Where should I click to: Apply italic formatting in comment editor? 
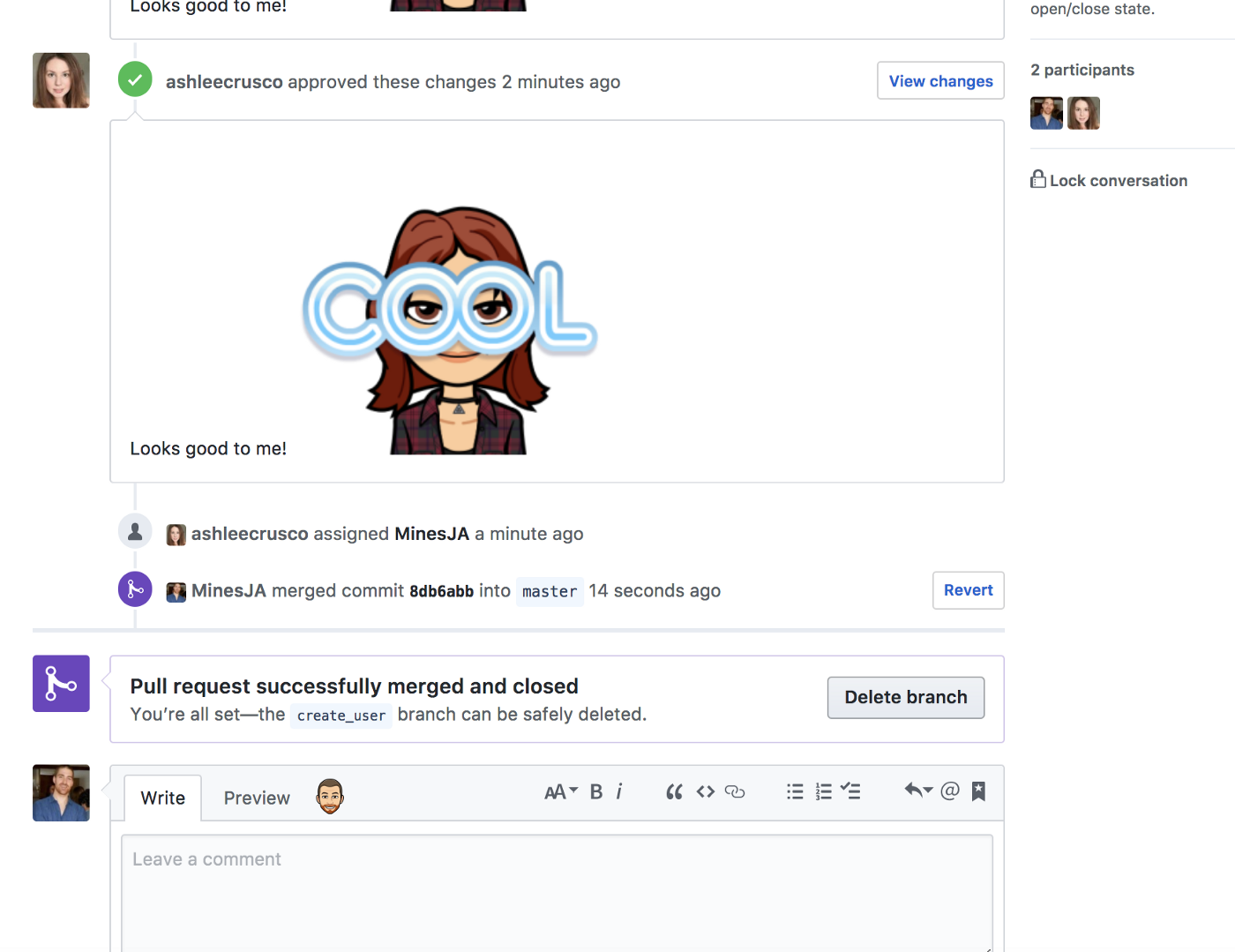point(619,791)
